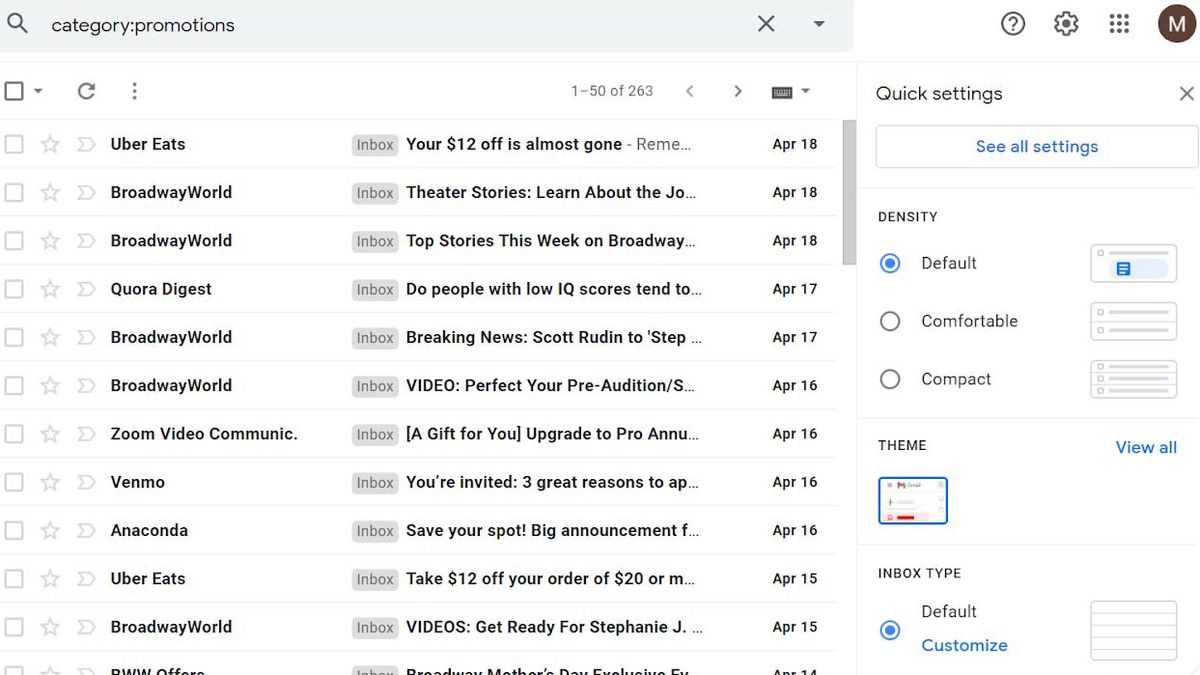Star the Uber Eats email from Apr 18
Viewport: 1200px width, 675px height.
[50, 144]
